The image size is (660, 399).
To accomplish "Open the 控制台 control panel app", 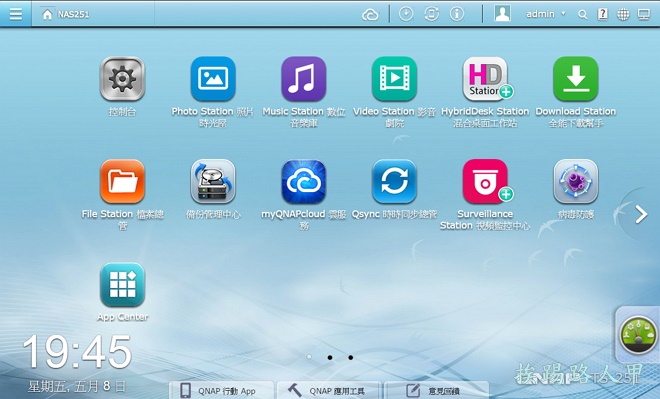I will click(x=122, y=79).
